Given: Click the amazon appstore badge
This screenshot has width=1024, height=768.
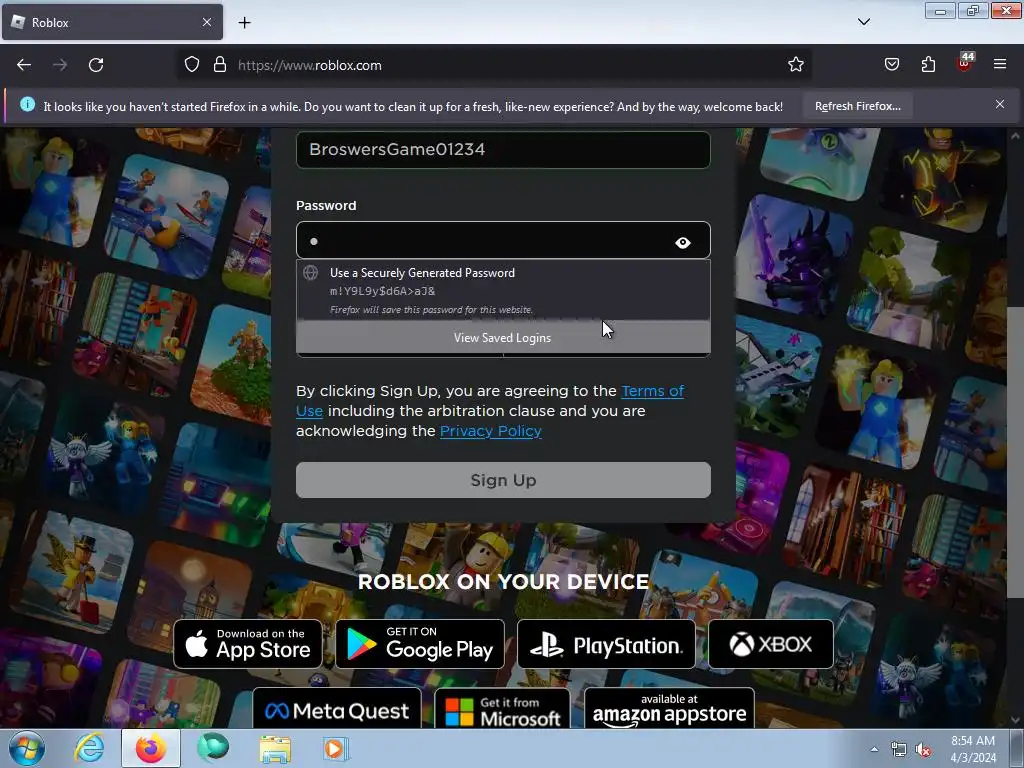Looking at the screenshot, I should coord(669,709).
